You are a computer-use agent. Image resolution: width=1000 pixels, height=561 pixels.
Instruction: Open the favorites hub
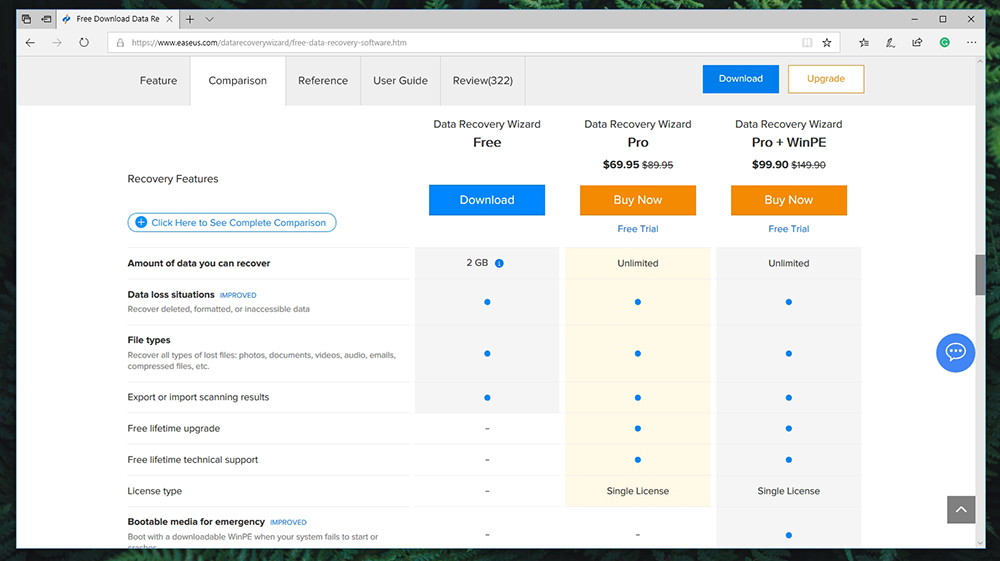click(864, 43)
